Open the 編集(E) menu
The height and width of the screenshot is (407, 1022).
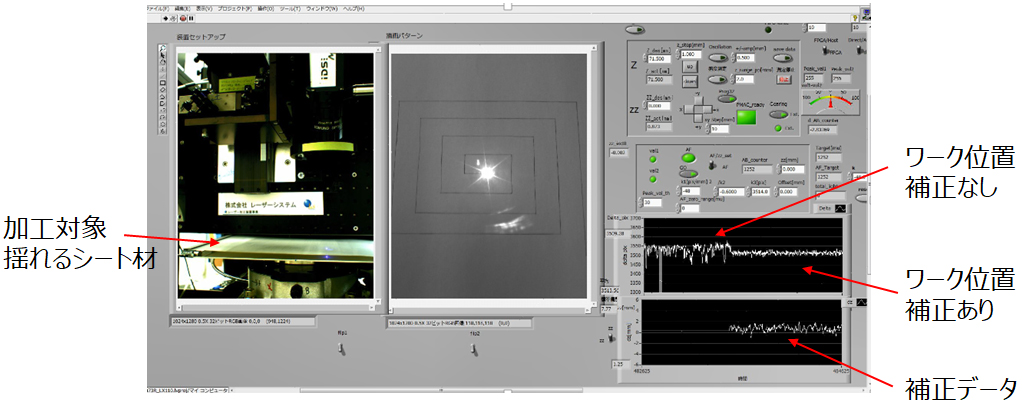point(182,9)
